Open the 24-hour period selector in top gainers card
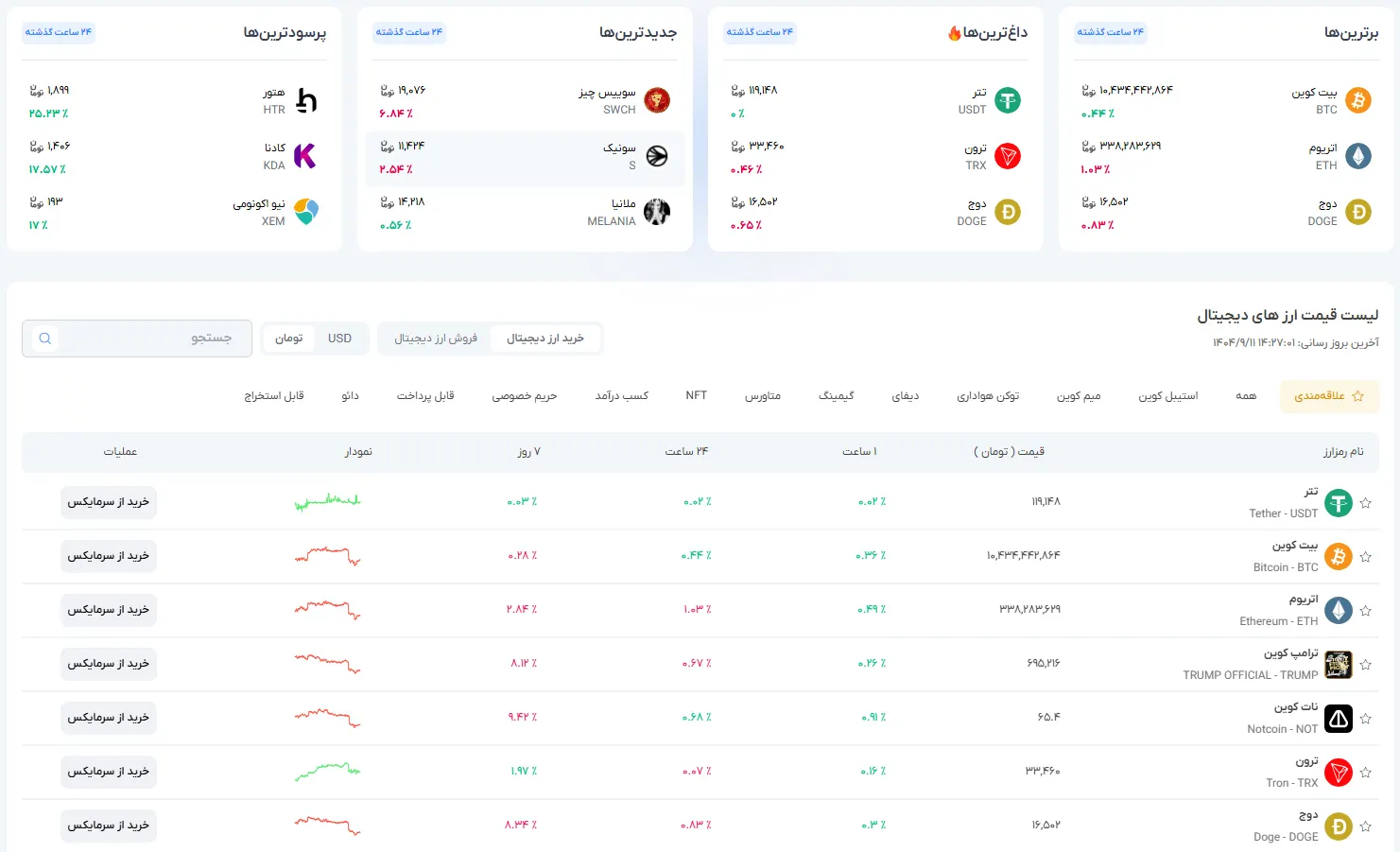 [x=59, y=32]
